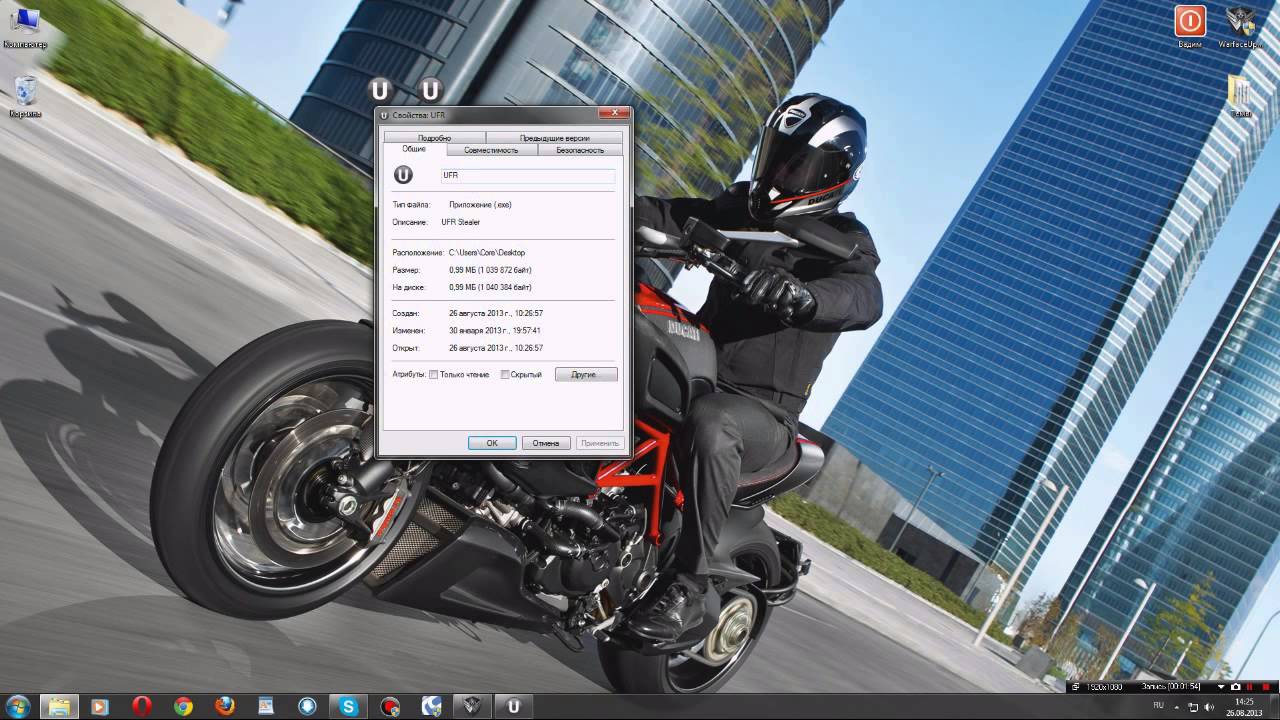The width and height of the screenshot is (1280, 720).
Task: Open the red power icon labeled Вадим
Action: coord(1190,28)
